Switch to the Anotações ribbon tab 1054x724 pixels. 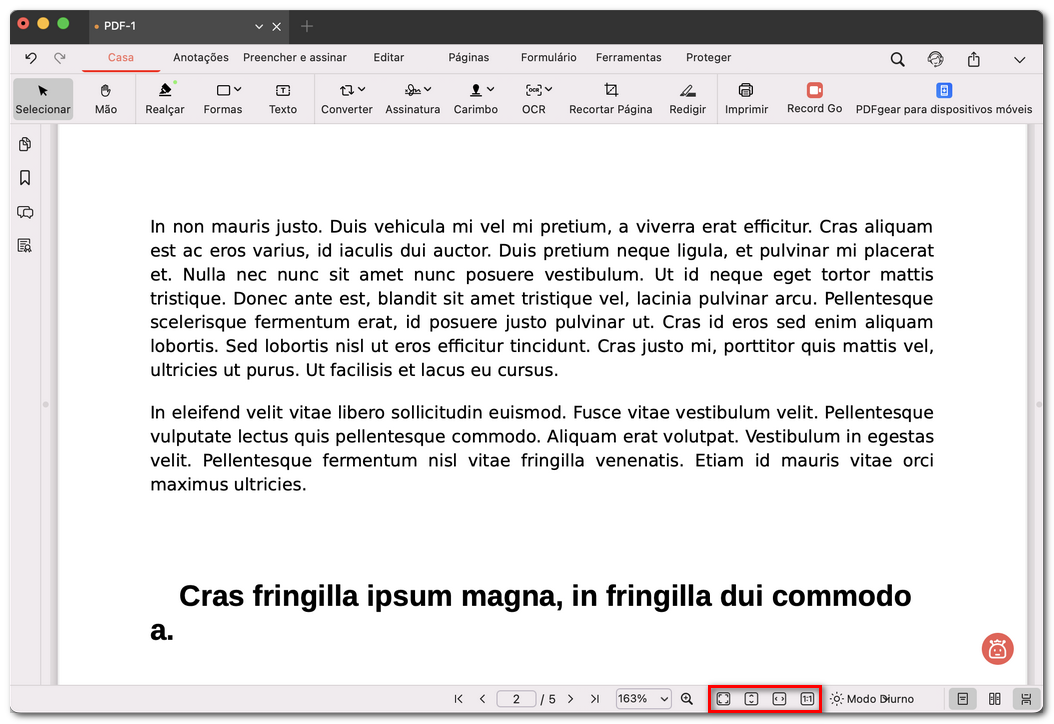tap(200, 57)
